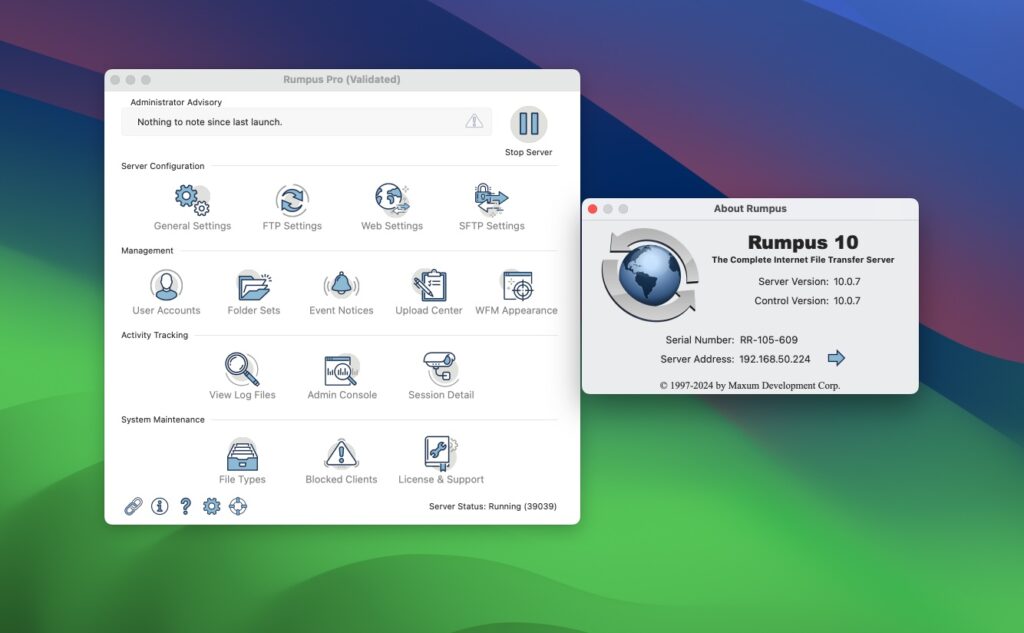Open the gear settings icon at bottom
The width and height of the screenshot is (1024, 633).
tap(211, 507)
